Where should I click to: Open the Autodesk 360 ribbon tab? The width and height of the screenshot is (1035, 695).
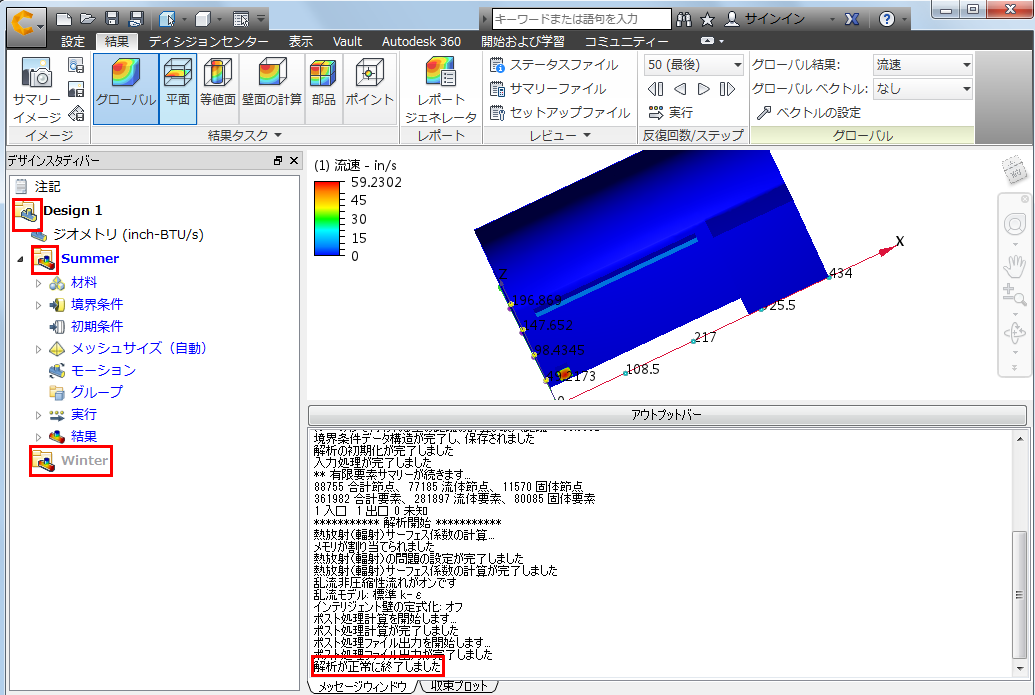pyautogui.click(x=421, y=41)
